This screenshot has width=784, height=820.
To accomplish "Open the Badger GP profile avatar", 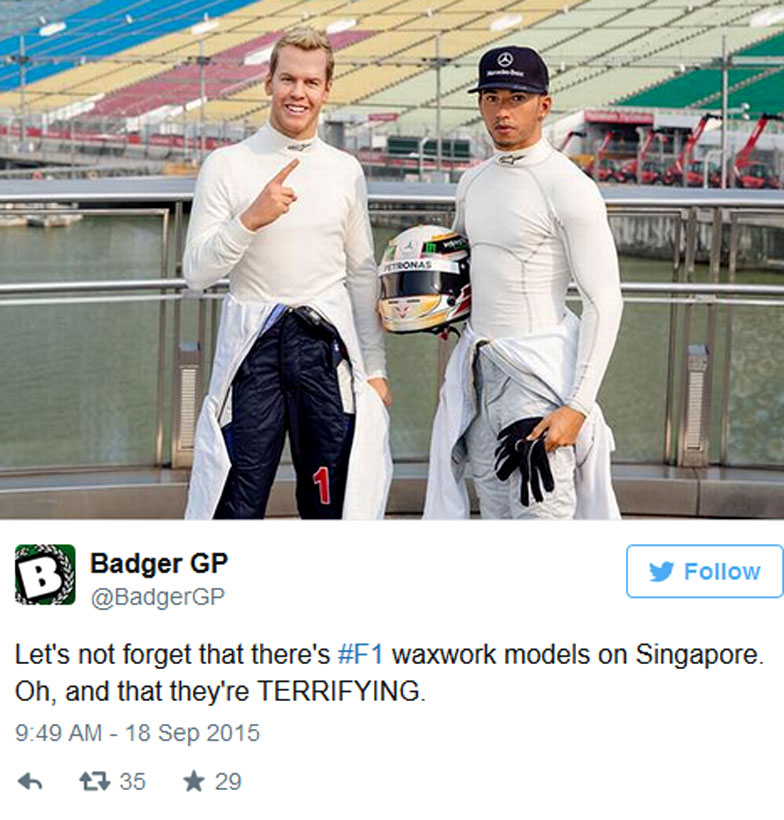I will click(45, 575).
